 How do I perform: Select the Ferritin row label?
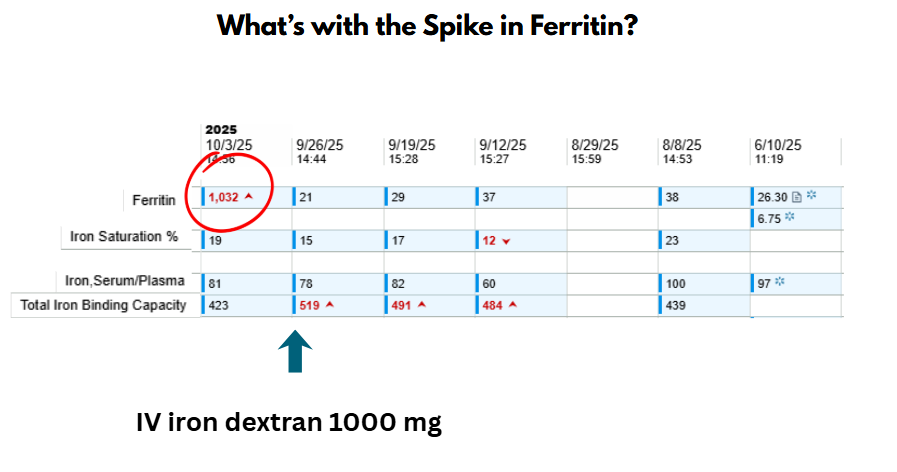(x=154, y=200)
